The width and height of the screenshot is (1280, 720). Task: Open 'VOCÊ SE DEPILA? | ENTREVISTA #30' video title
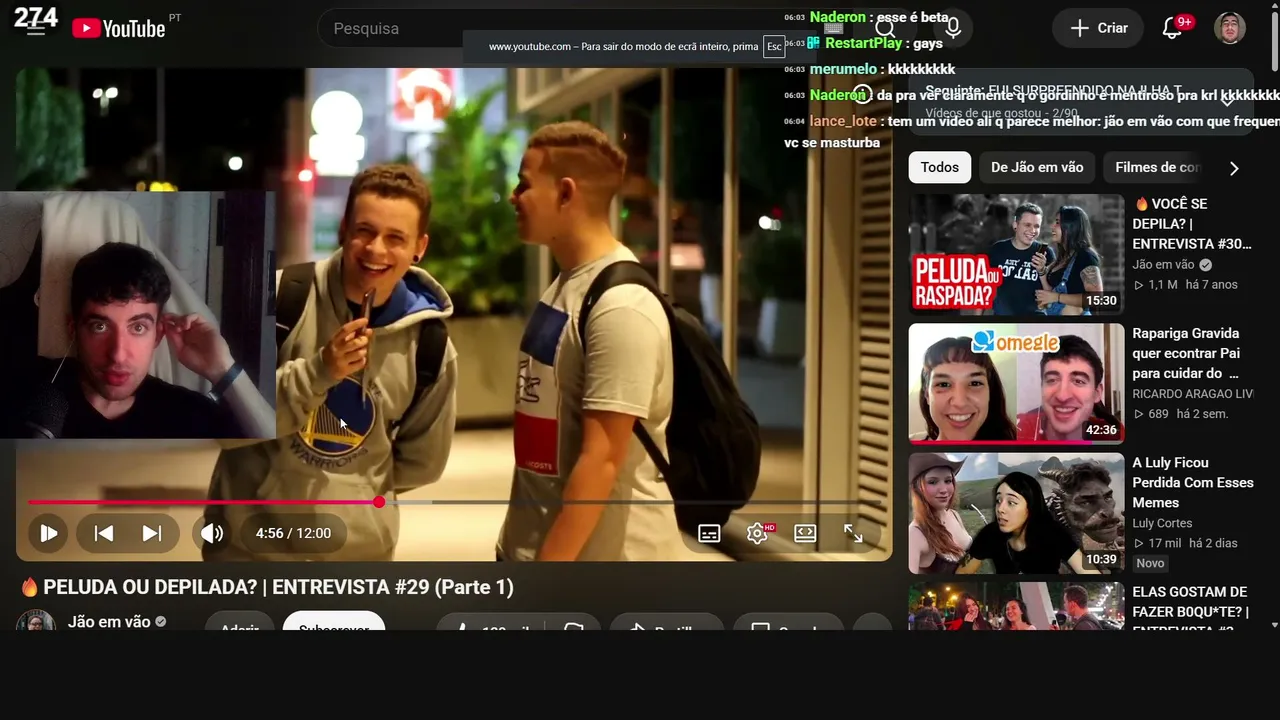1192,224
